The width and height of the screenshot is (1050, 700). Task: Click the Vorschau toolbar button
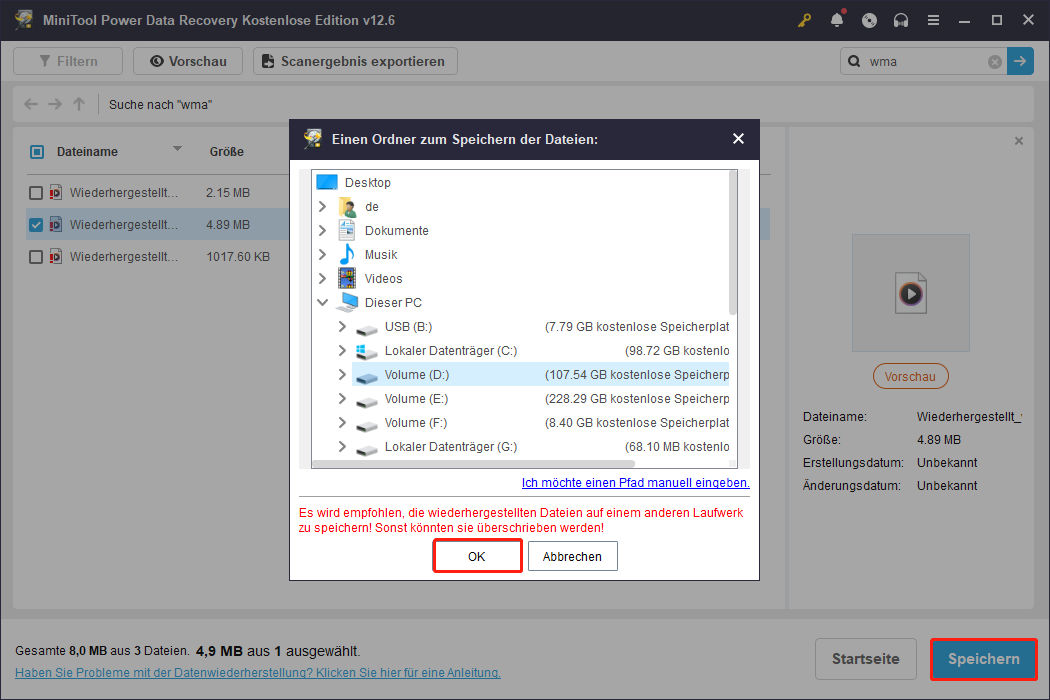click(188, 61)
